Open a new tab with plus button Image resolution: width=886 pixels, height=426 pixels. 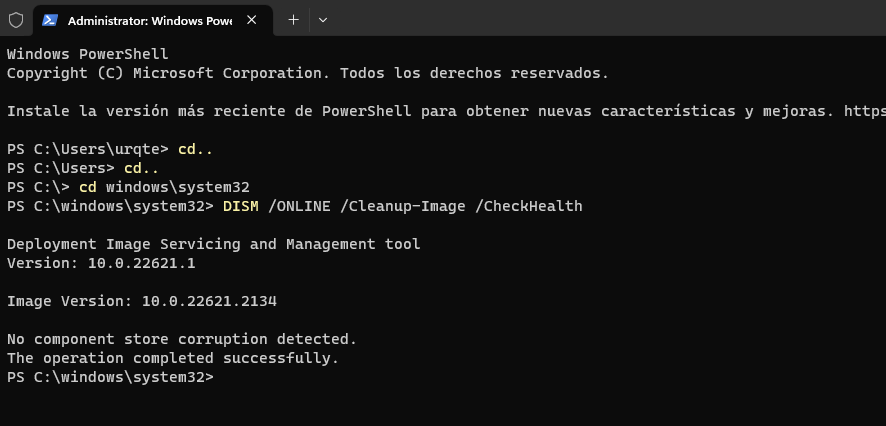(293, 20)
